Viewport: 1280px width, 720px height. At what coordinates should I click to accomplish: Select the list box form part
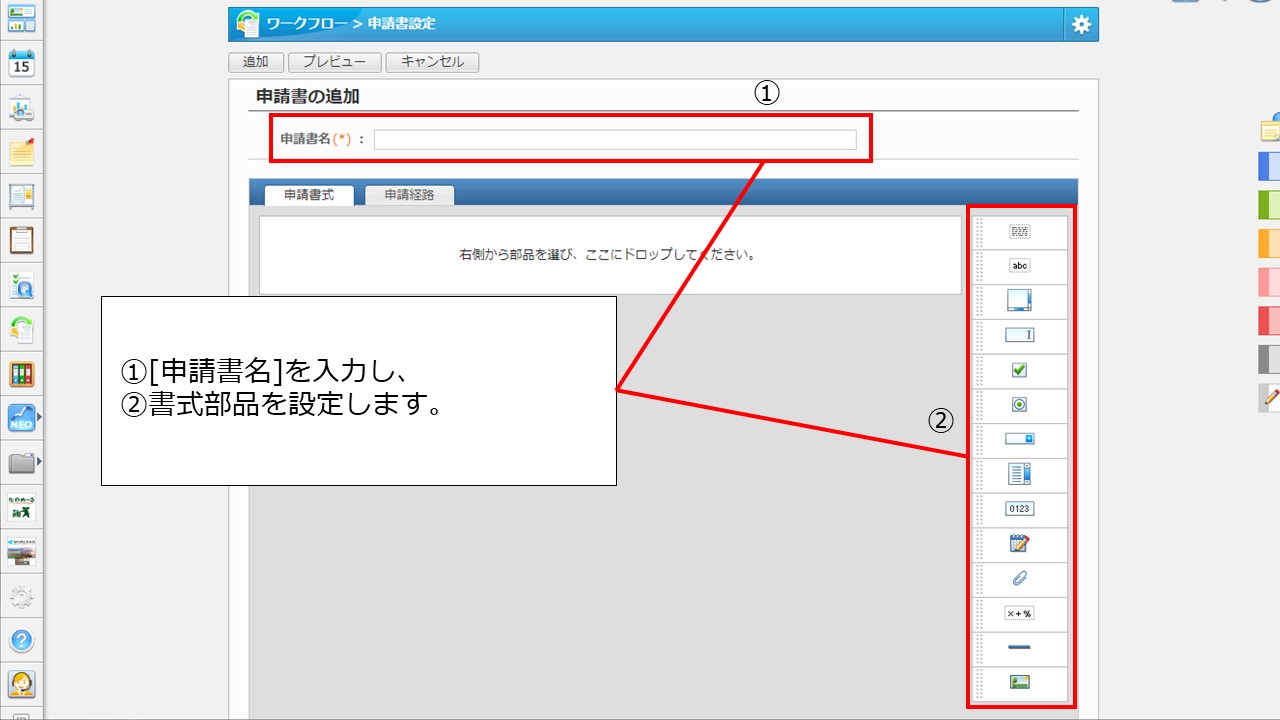point(1019,474)
